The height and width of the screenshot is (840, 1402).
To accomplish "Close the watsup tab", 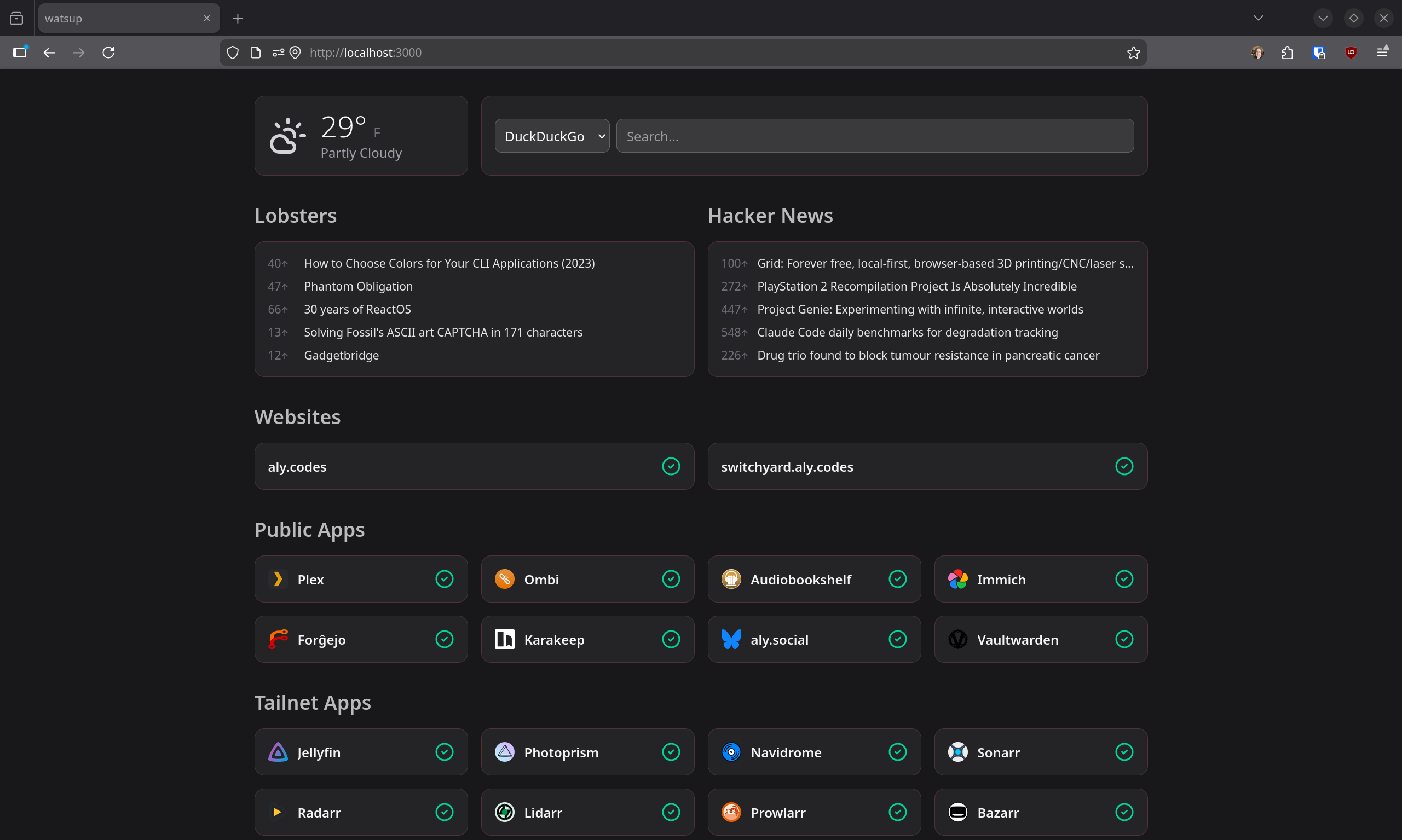I will click(x=207, y=18).
